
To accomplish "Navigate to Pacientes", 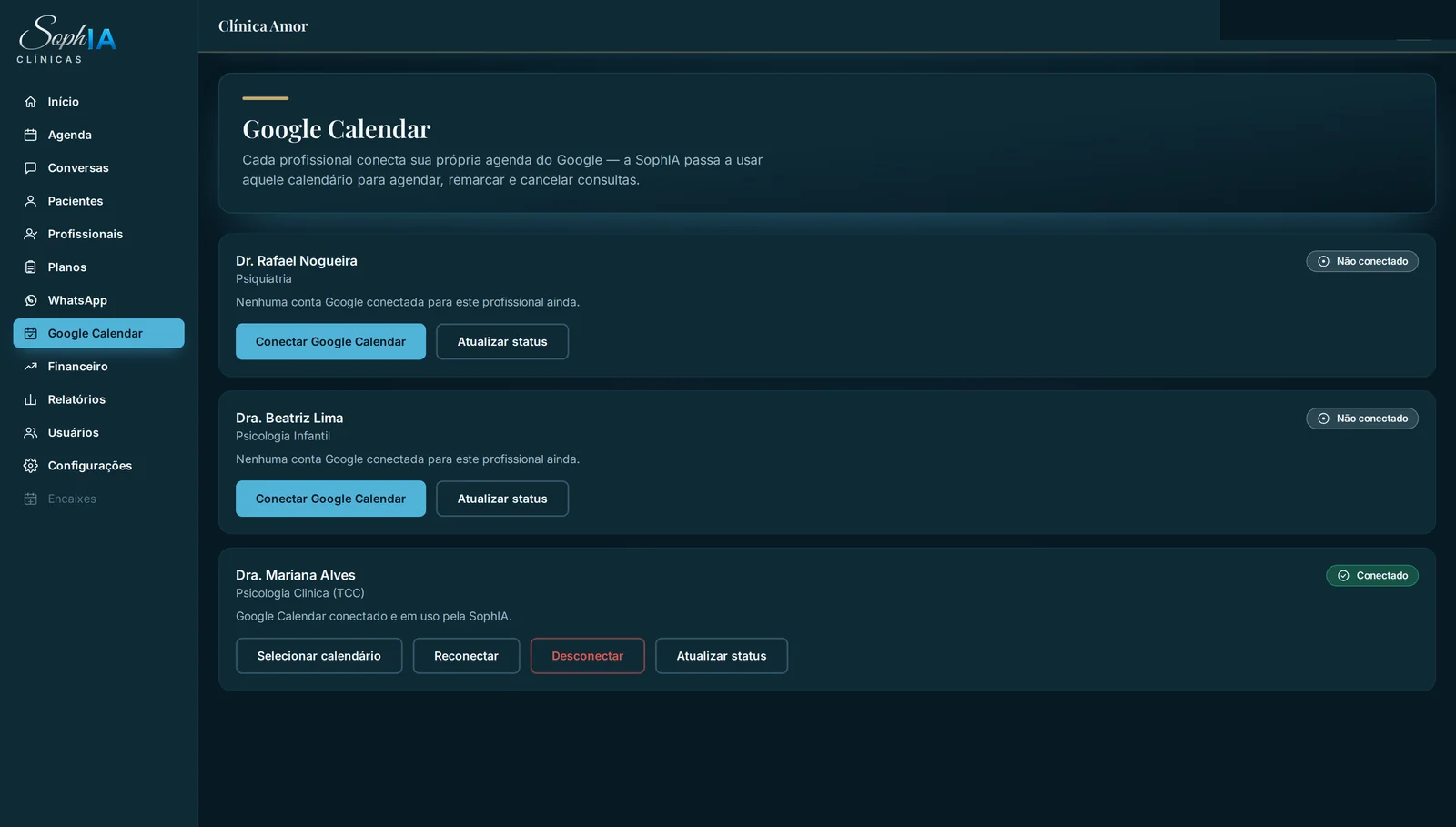I will [99, 201].
